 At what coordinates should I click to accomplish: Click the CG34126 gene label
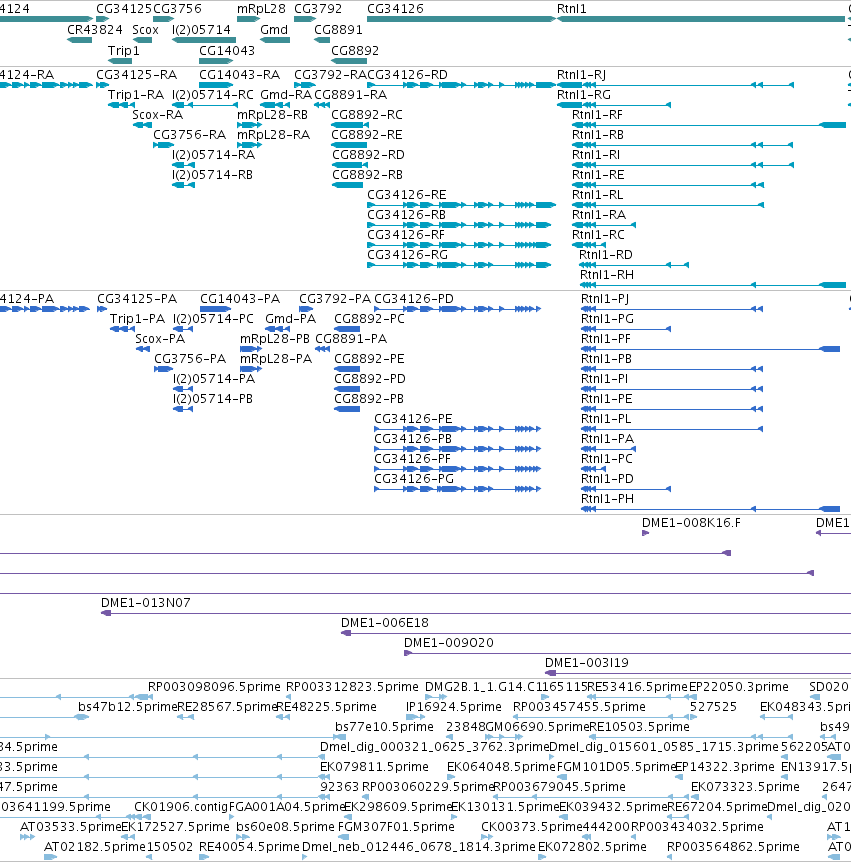point(395,9)
